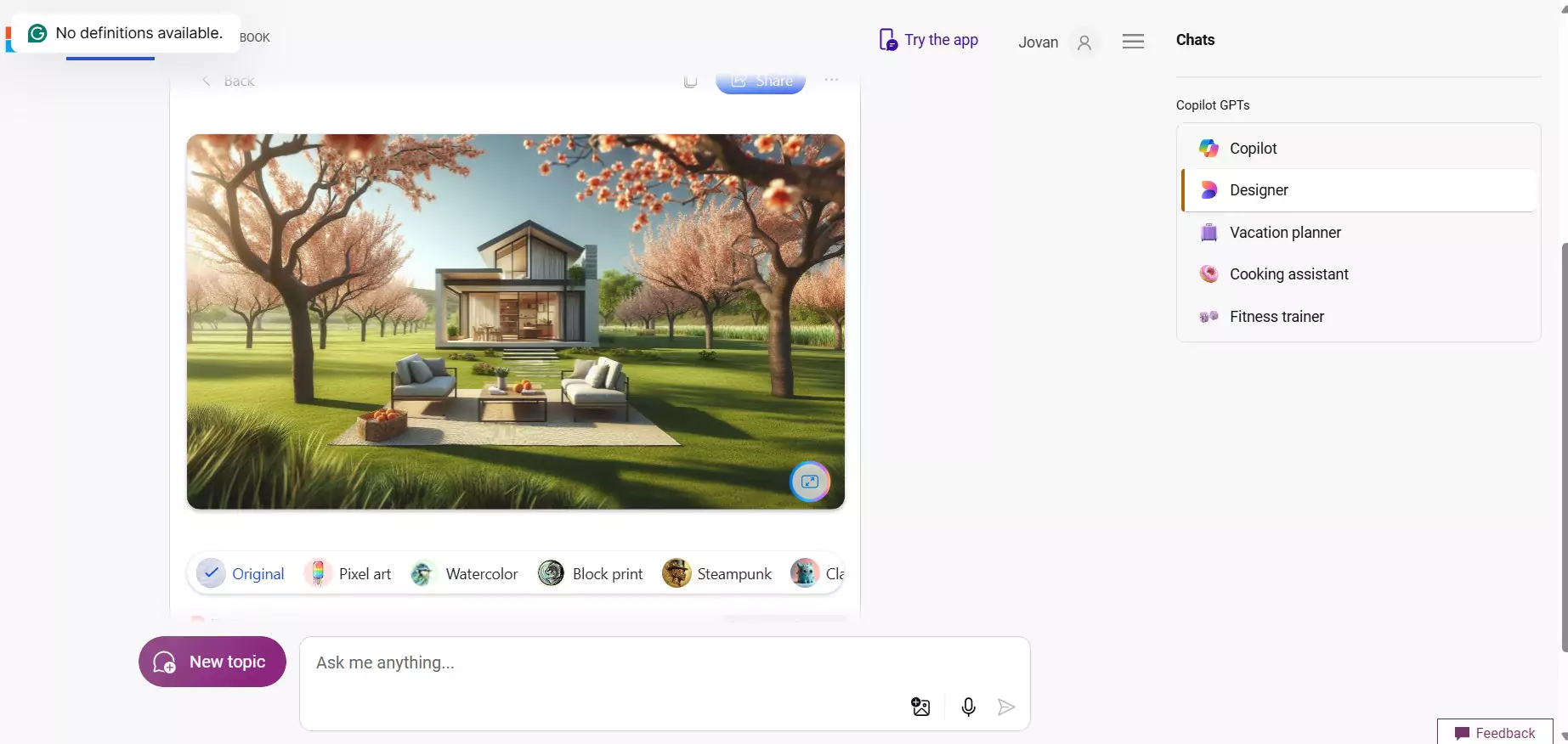The width and height of the screenshot is (1568, 744).
Task: Apply the Pixel art style
Action: pyautogui.click(x=348, y=573)
